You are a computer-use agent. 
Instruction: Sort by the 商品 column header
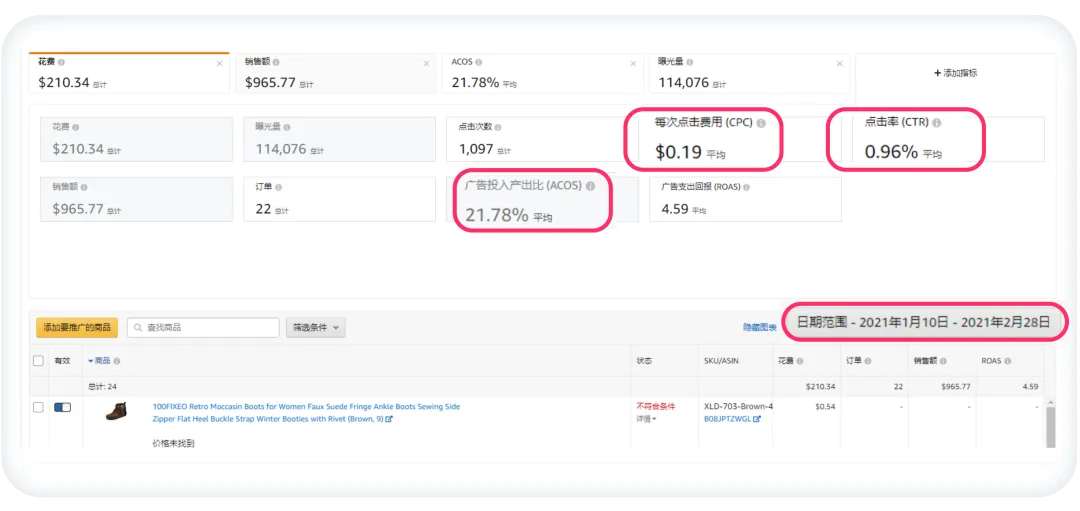tap(102, 360)
